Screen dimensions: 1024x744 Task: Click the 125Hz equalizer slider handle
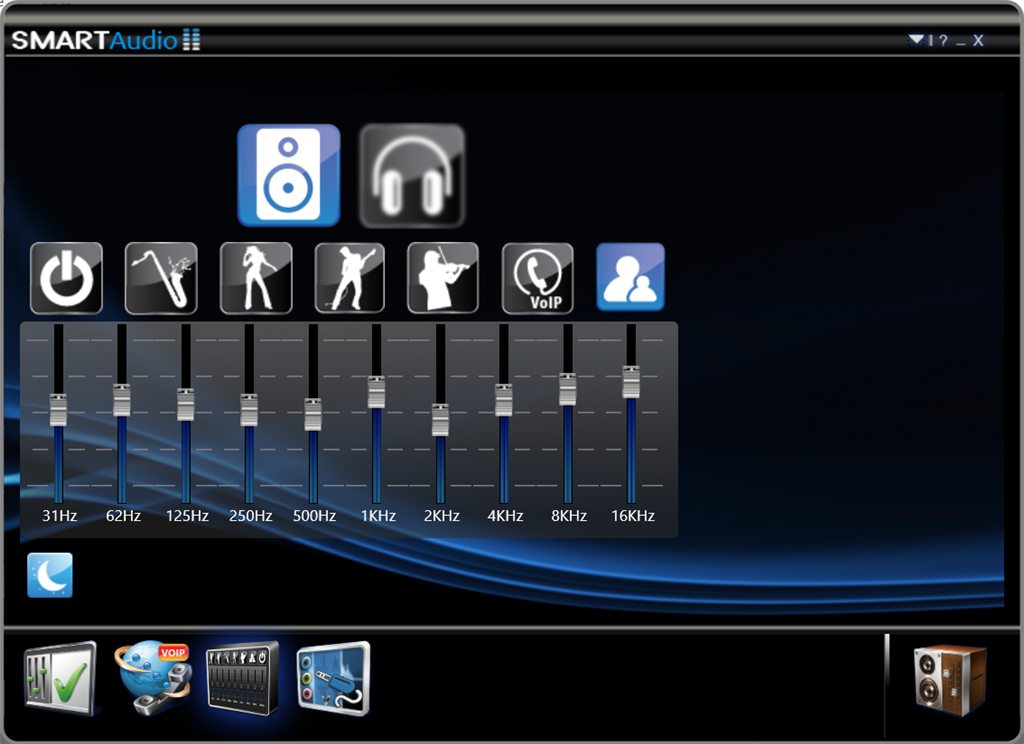(185, 405)
